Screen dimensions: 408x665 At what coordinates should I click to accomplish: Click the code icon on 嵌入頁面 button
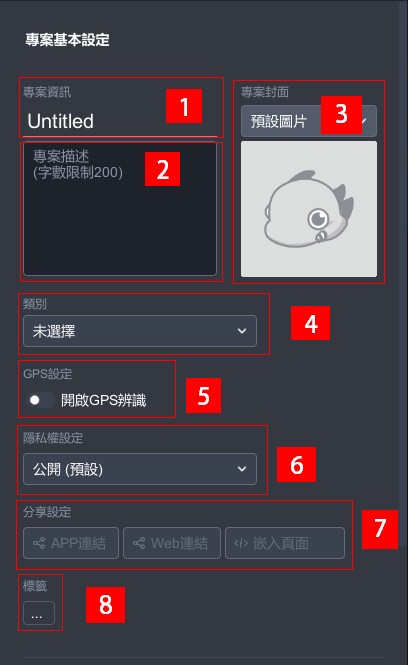(x=241, y=543)
